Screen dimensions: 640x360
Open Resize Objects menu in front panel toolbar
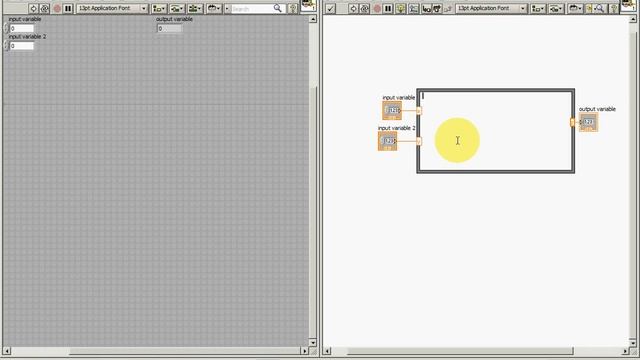[195, 8]
